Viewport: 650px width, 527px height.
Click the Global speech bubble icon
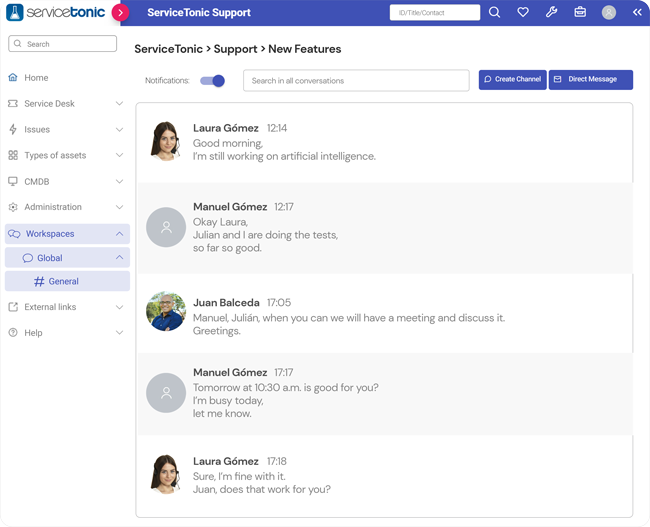pos(27,258)
